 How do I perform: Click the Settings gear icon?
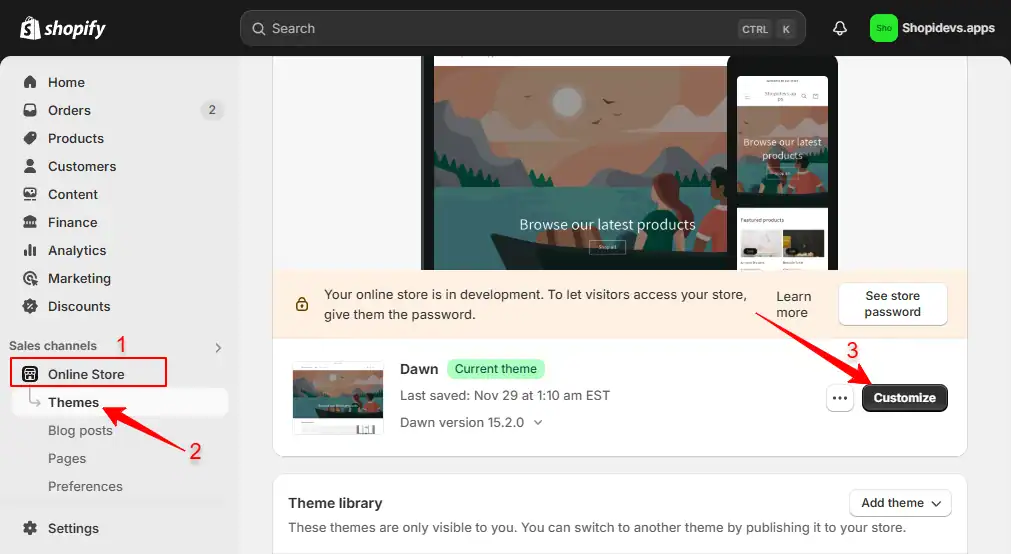tap(30, 528)
